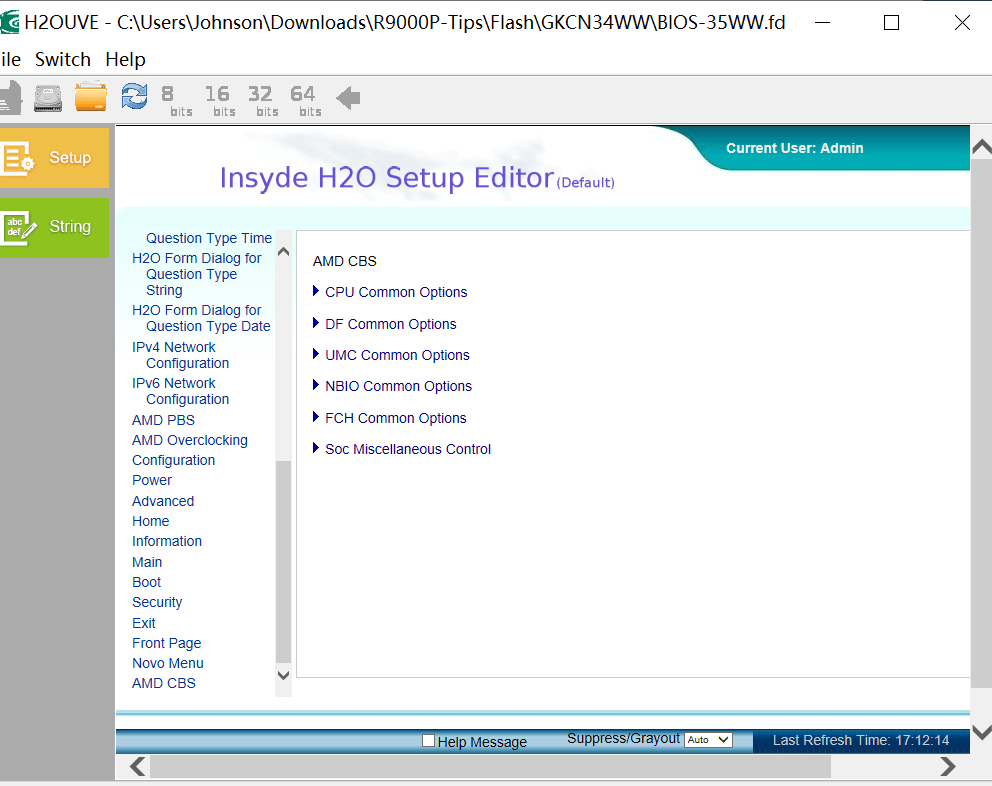
Task: Select Information in form list
Action: tap(167, 541)
